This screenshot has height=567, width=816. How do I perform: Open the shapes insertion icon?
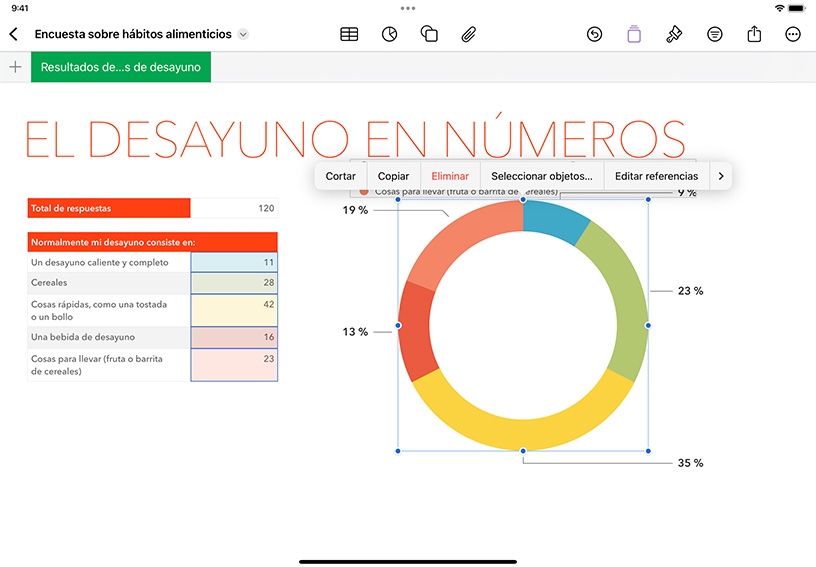coord(429,34)
